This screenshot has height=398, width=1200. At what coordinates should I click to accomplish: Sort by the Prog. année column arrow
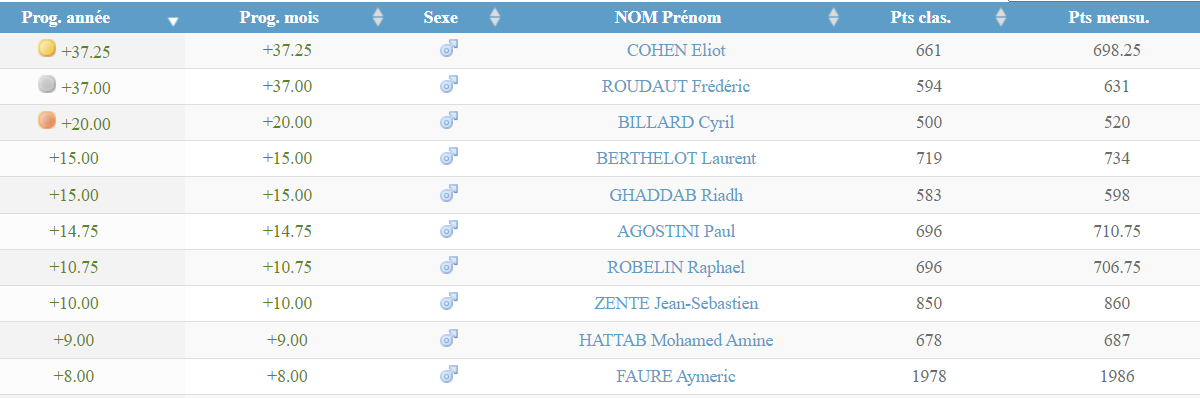(x=174, y=21)
